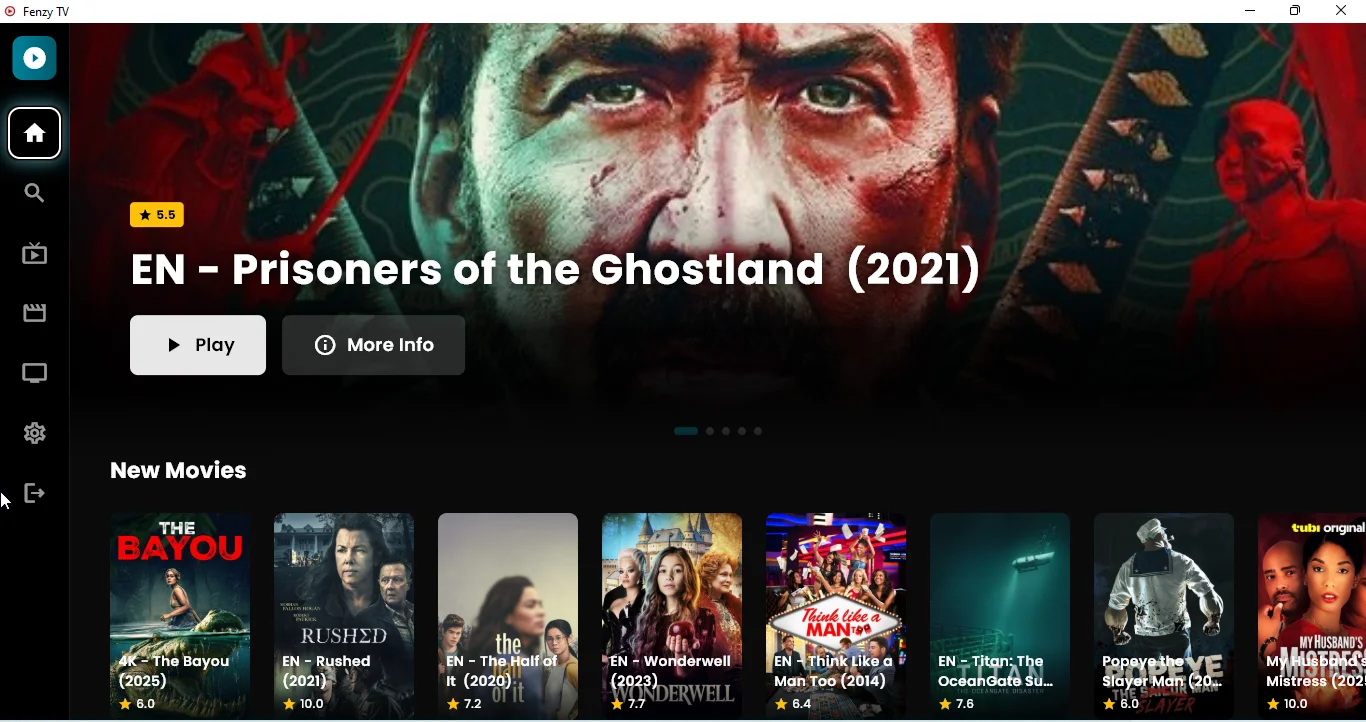The height and width of the screenshot is (722, 1366).
Task: Open Popeye the Slayer Man poster
Action: 1164,616
